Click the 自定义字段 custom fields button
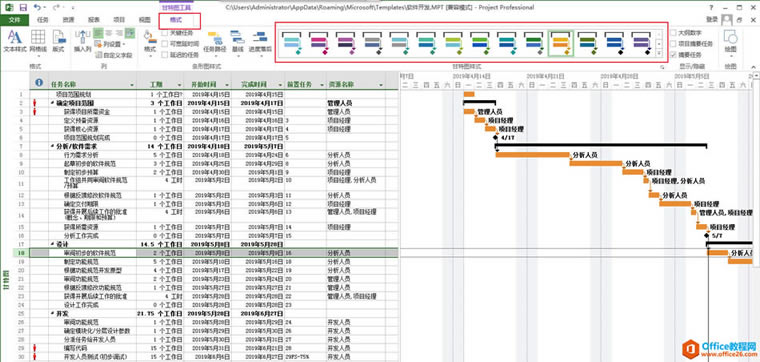Viewport: 760px width, 362px height. [114, 55]
